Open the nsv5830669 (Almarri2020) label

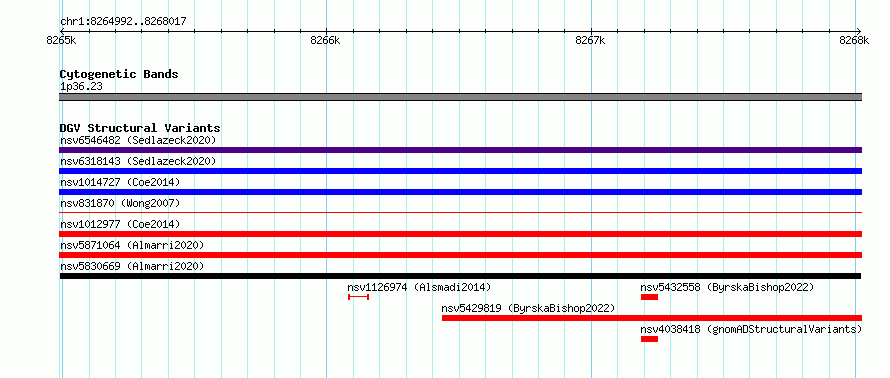click(x=132, y=266)
